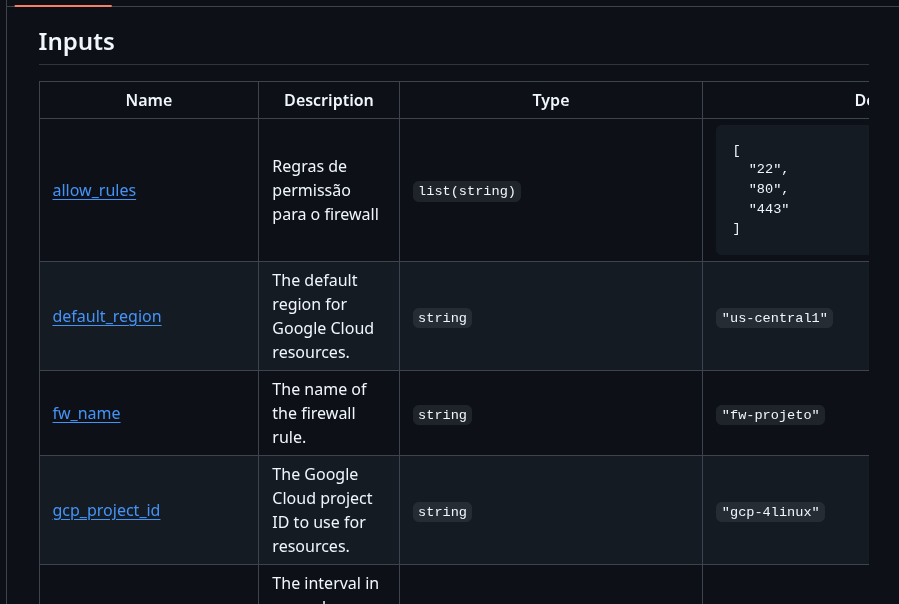This screenshot has height=604, width=899.
Task: Click the list(string) type code
Action: [x=467, y=191]
